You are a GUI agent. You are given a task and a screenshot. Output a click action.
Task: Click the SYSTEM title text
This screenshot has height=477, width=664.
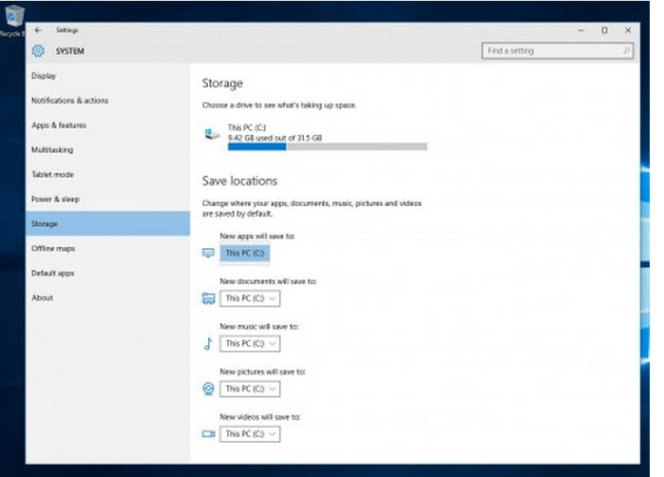click(x=70, y=51)
